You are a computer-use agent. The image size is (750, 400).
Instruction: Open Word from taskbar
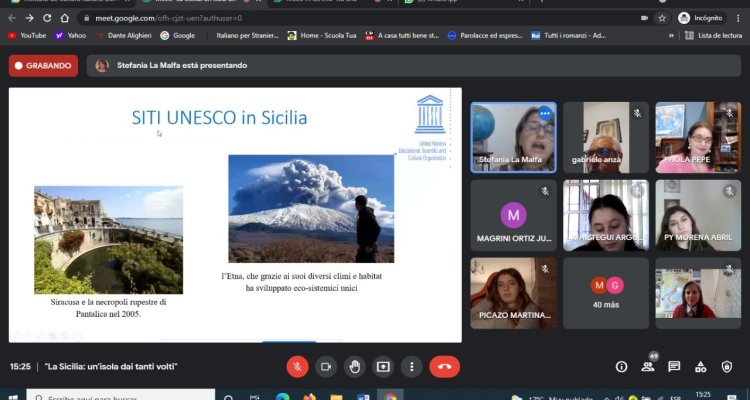(363, 397)
